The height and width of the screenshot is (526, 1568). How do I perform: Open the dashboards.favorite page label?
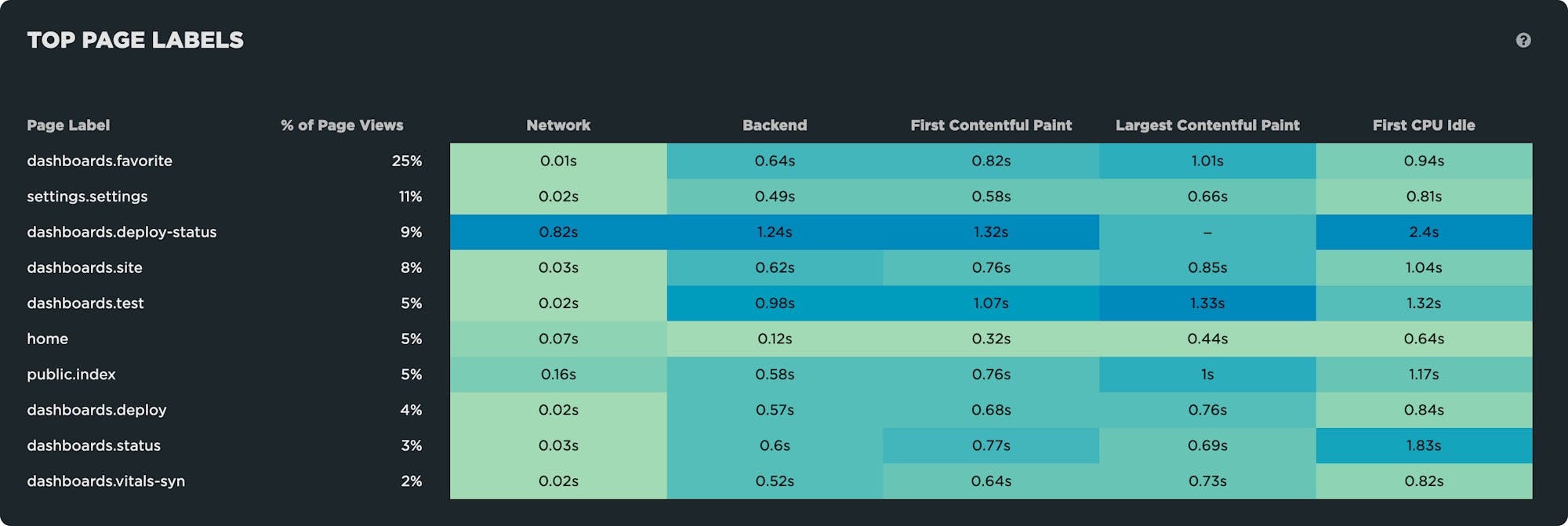100,161
